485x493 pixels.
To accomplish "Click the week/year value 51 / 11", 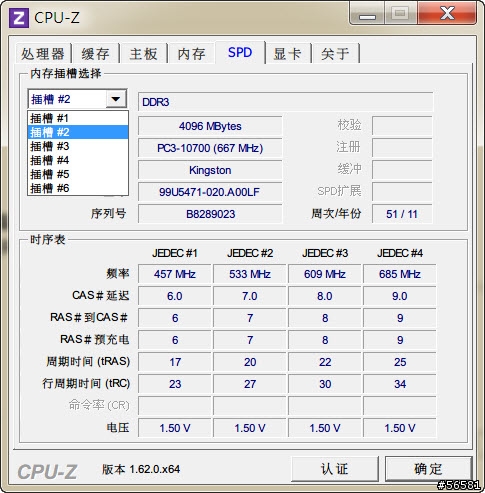I will (x=402, y=214).
